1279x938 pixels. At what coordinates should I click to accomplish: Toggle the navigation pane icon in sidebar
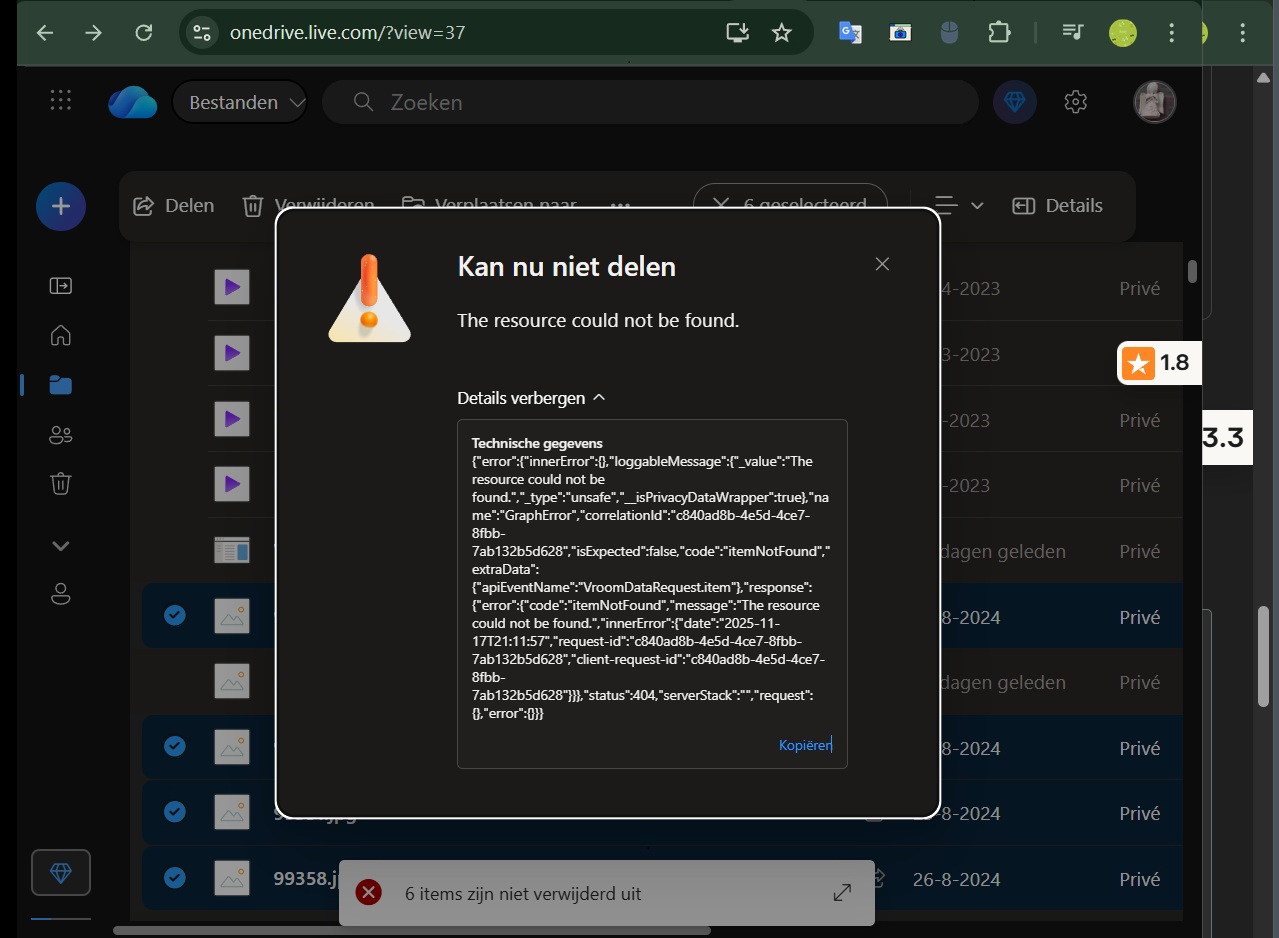61,286
